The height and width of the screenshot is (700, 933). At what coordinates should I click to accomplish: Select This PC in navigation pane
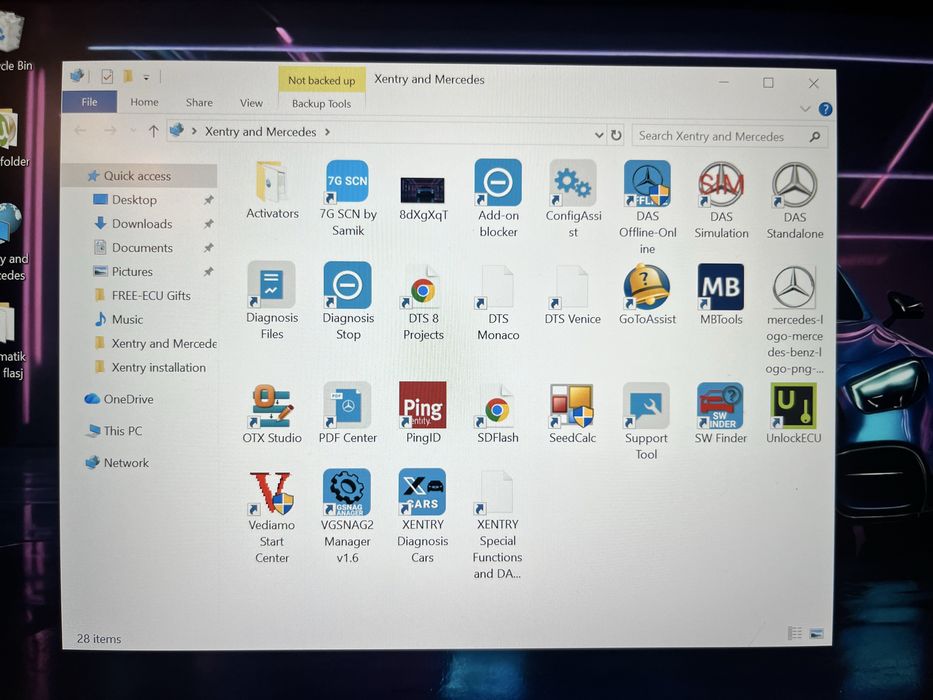click(123, 430)
